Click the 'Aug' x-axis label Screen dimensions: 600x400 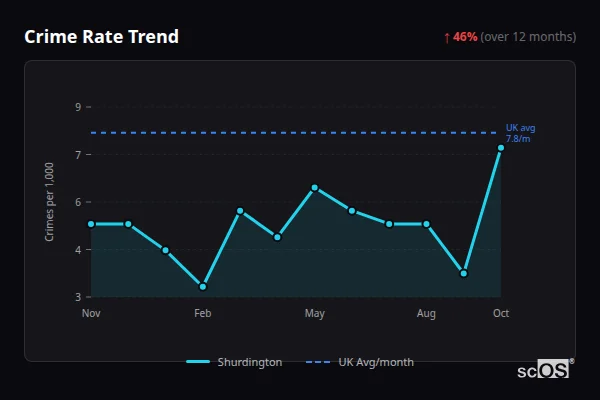(426, 314)
